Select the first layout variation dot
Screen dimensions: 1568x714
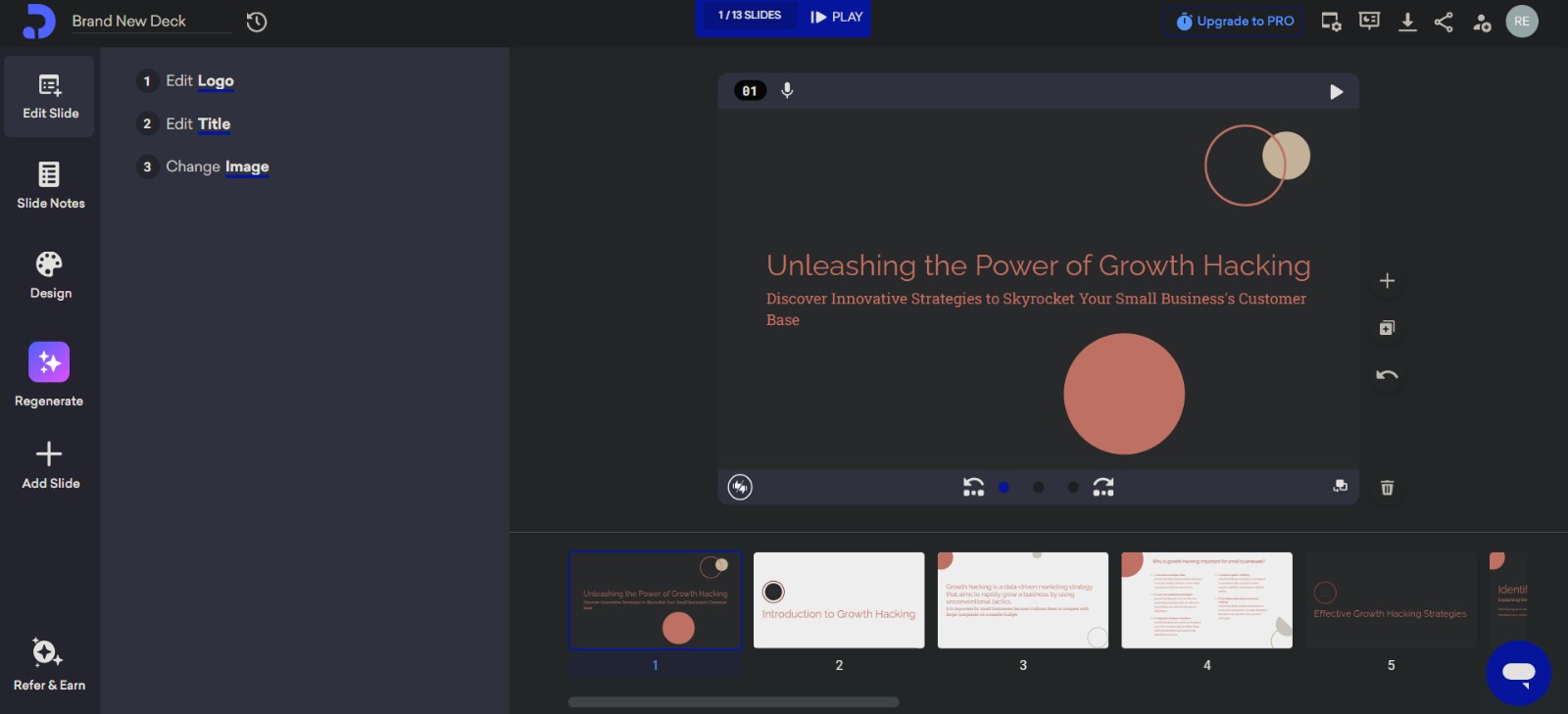1004,488
